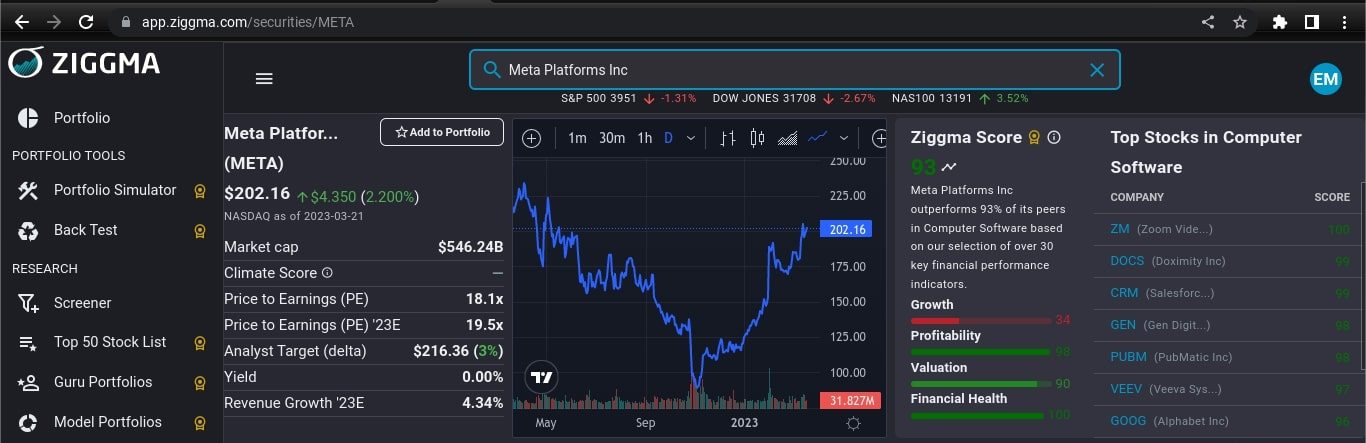Clear the Meta Platforms Inc search text
This screenshot has width=1366, height=443.
1097,70
